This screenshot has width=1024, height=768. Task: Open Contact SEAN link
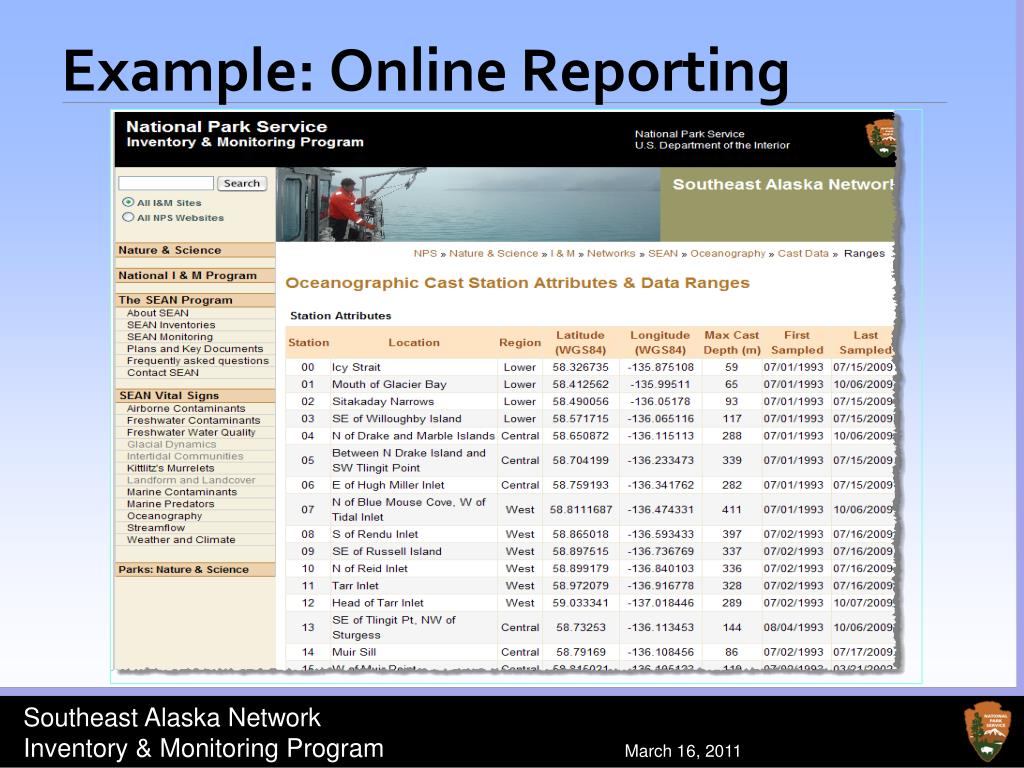[x=163, y=372]
